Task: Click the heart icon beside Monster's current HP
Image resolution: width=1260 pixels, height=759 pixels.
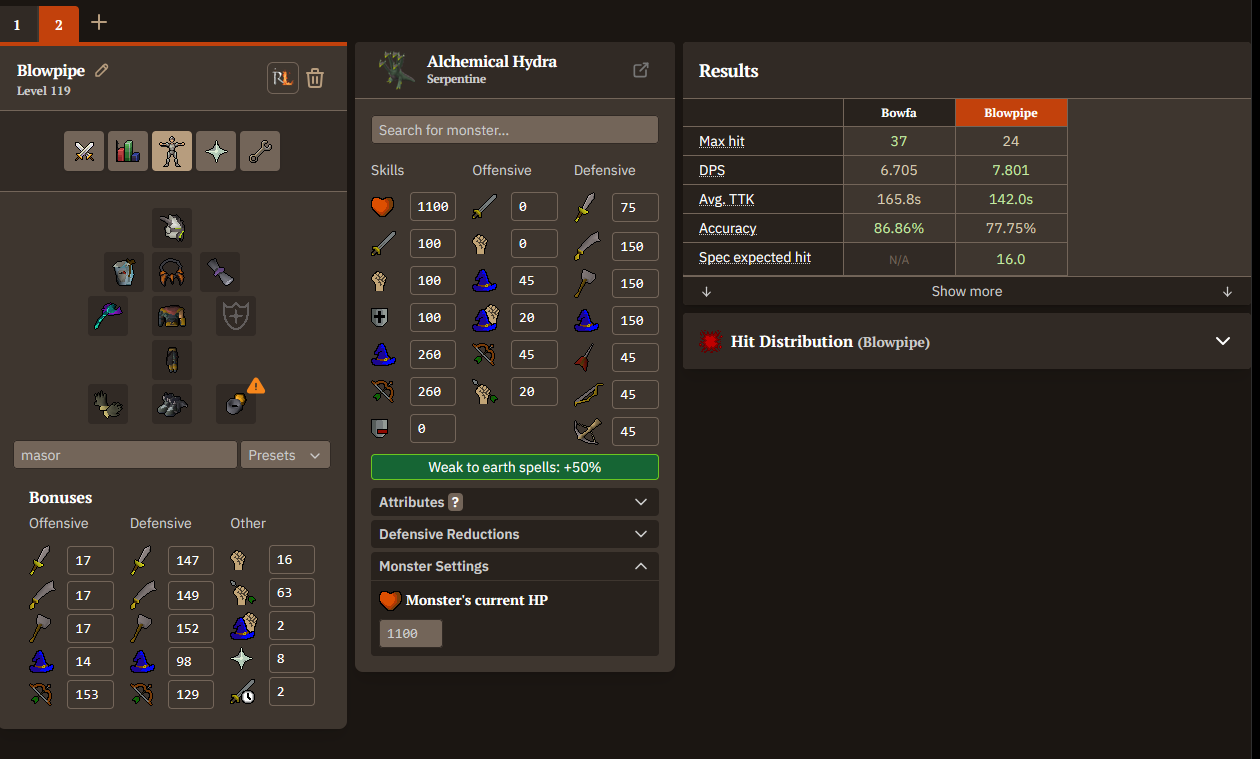Action: tap(390, 601)
